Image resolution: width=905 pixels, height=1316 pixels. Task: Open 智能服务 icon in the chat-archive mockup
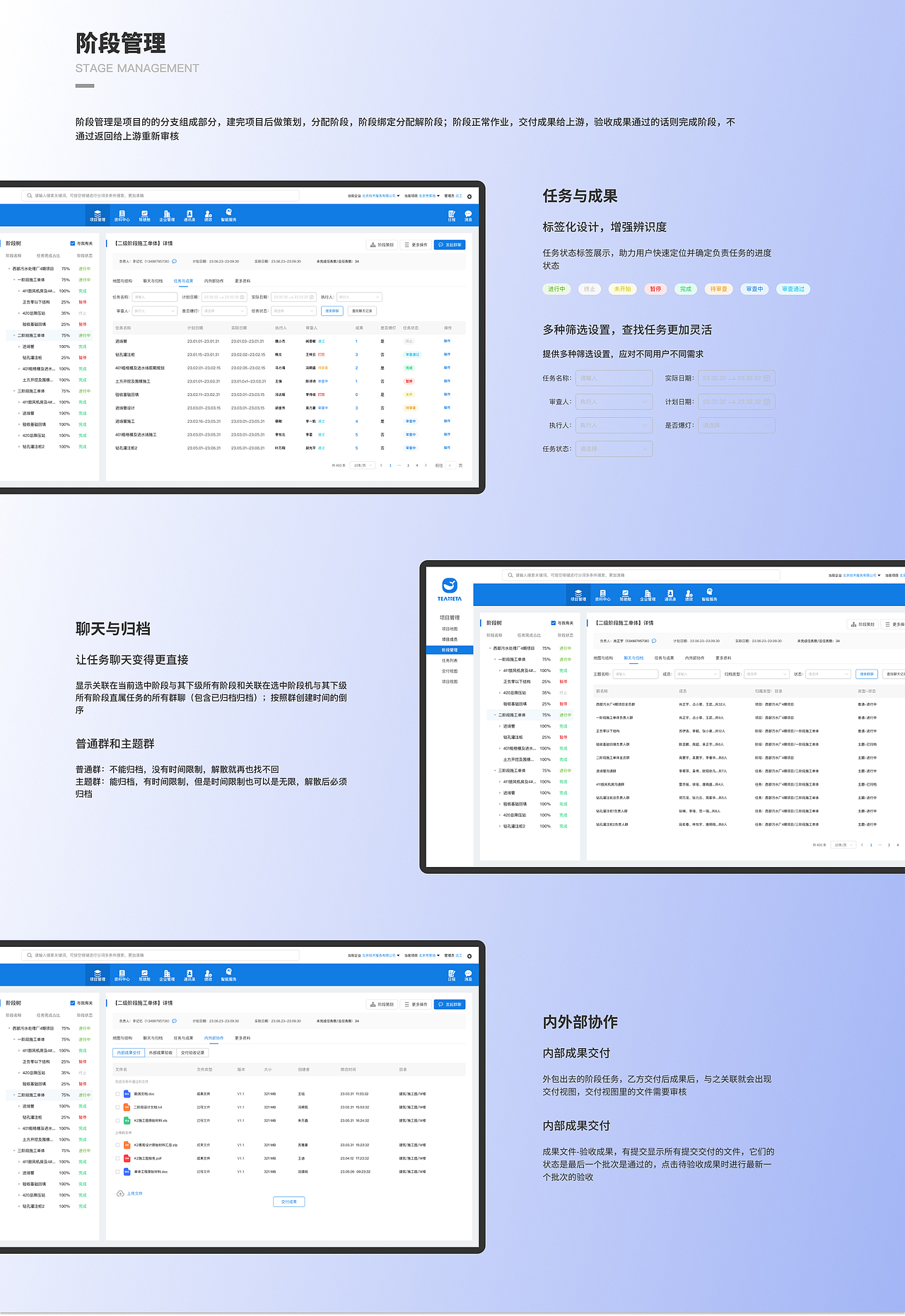point(709,595)
